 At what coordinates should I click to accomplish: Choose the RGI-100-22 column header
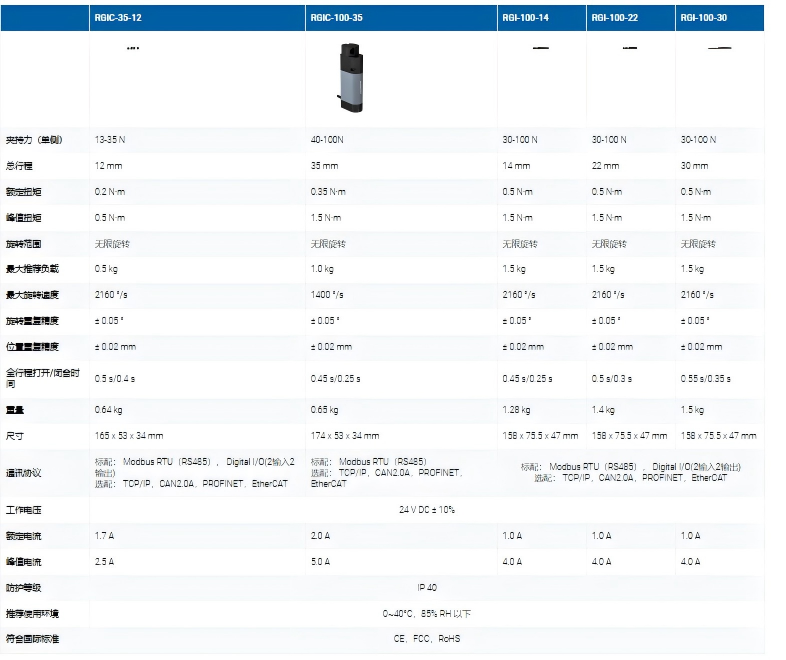pos(615,18)
